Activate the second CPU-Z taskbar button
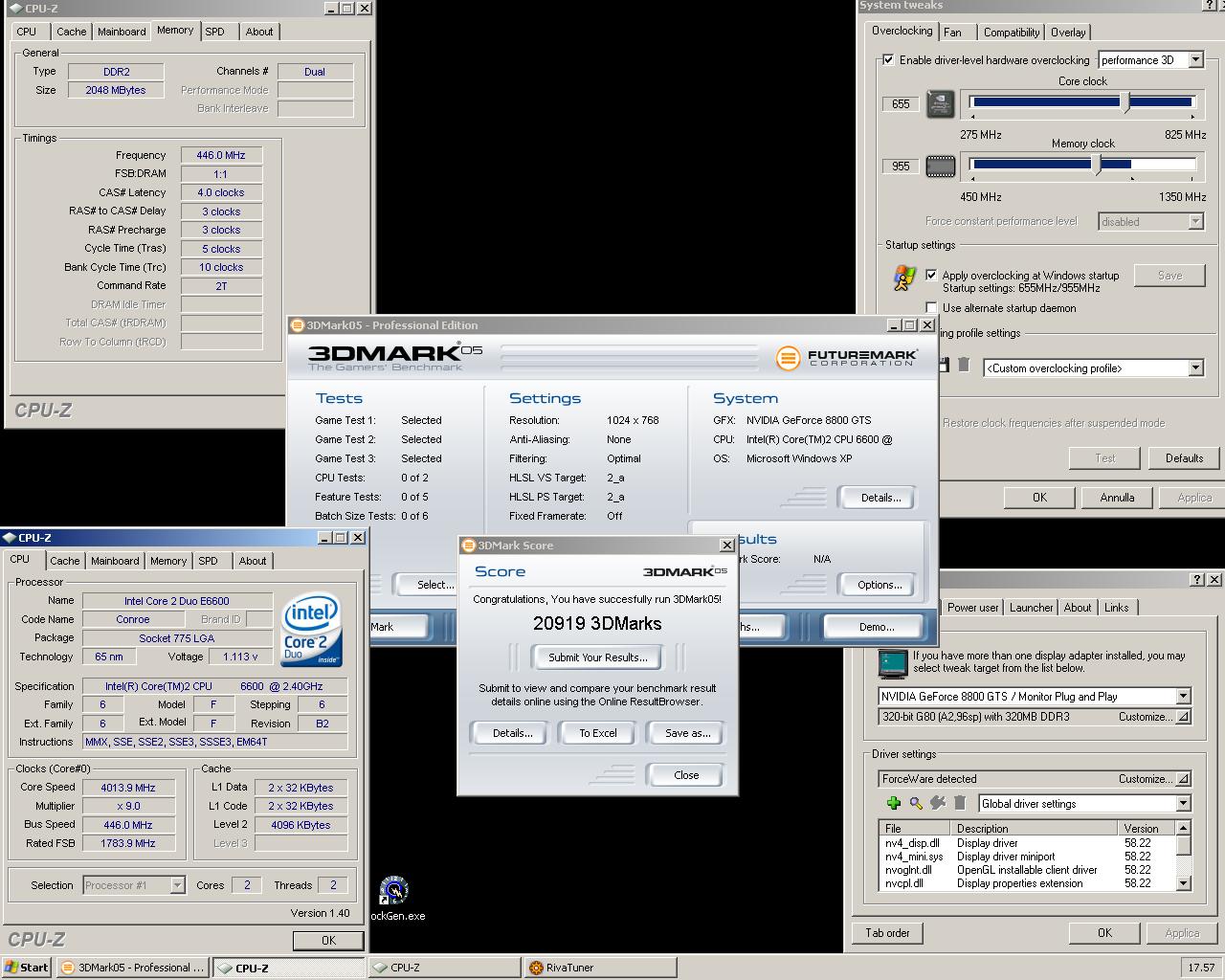 coord(444,967)
